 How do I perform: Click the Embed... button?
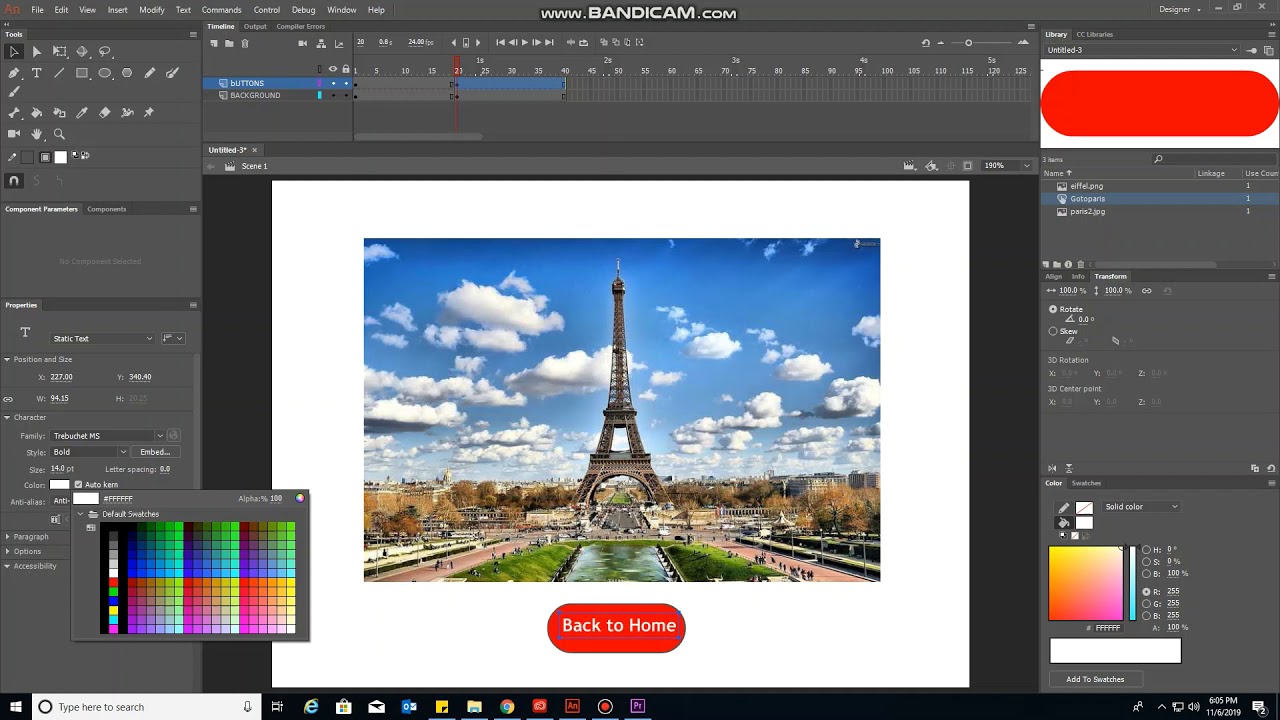[155, 452]
